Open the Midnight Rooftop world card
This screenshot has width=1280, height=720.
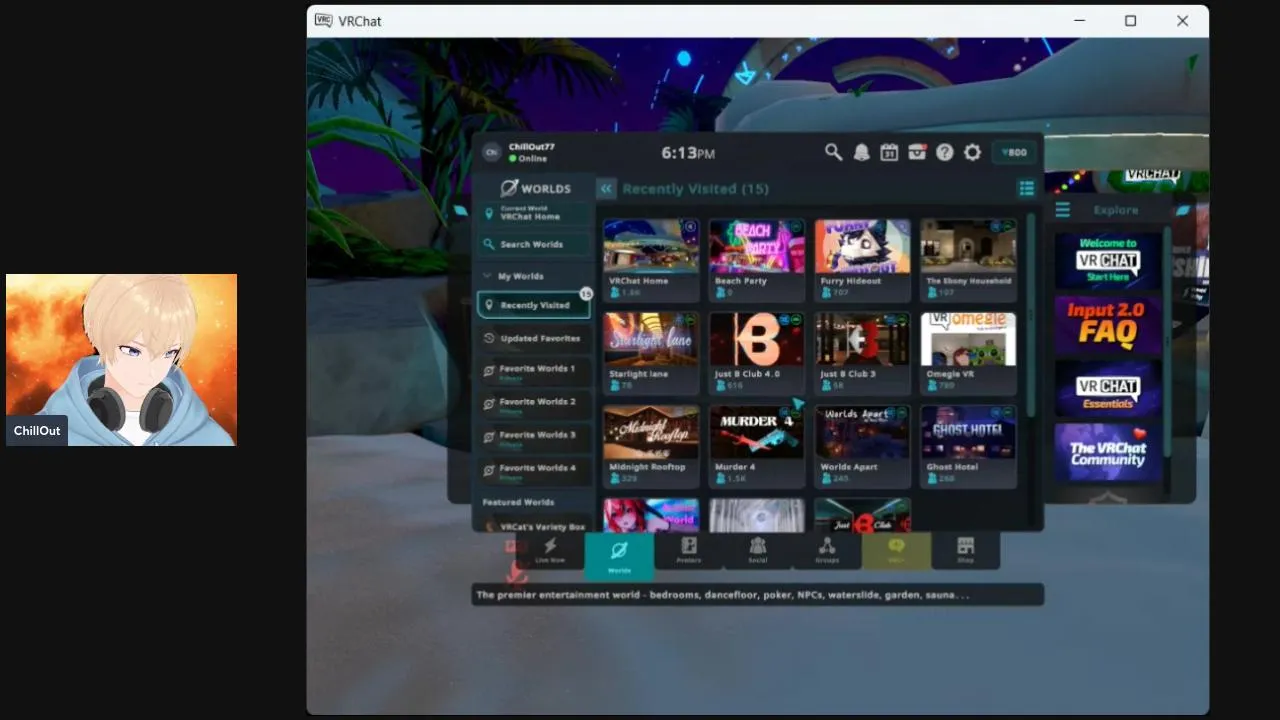tap(651, 446)
